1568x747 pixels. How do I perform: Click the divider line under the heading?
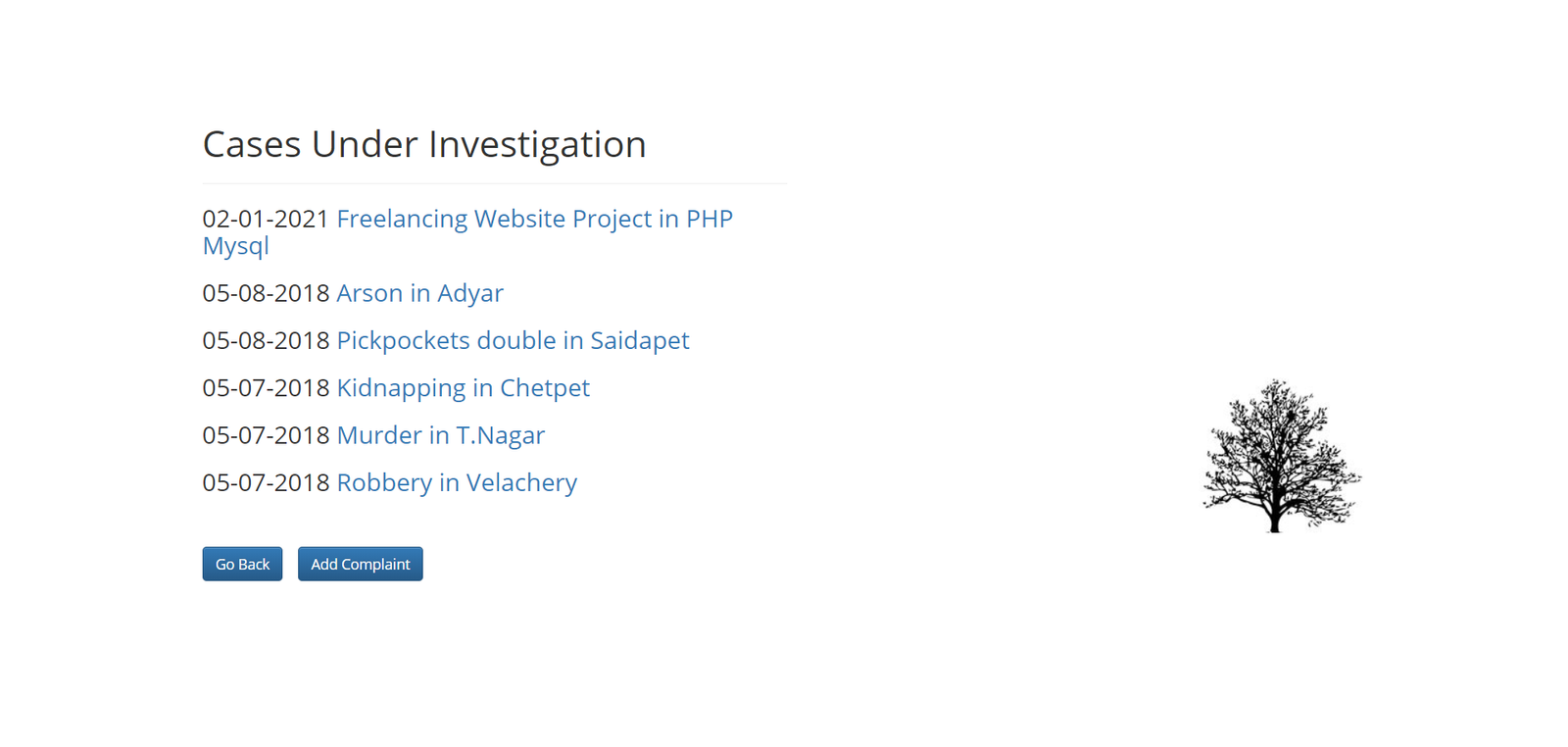[494, 183]
